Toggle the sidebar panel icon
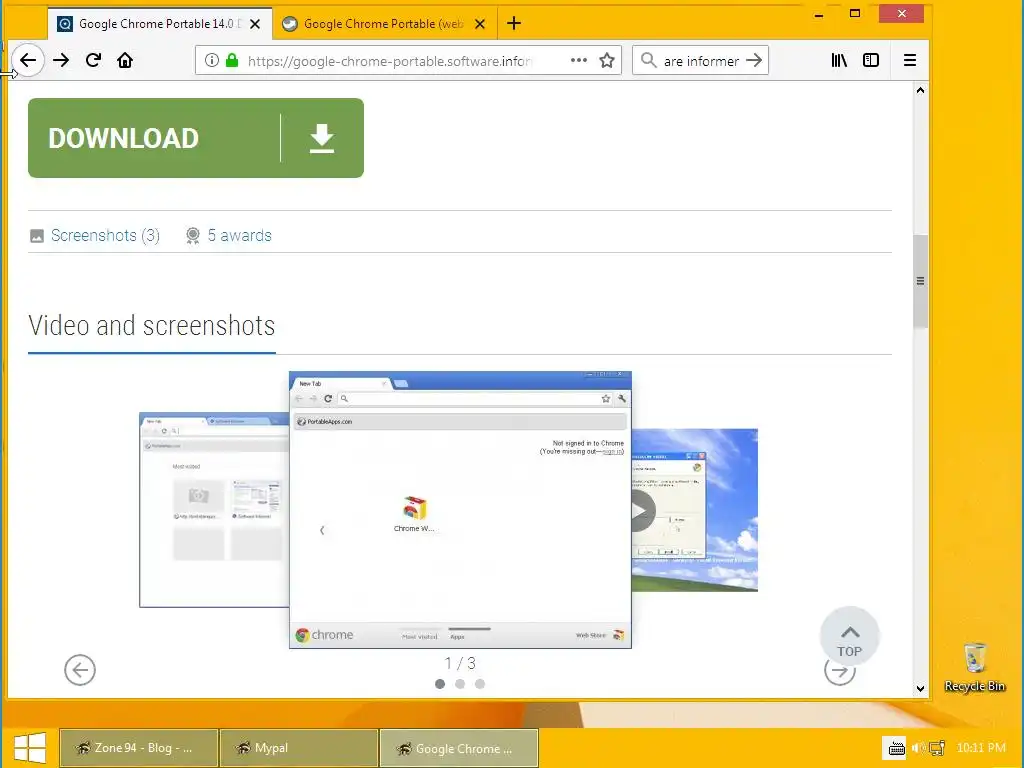1024x768 pixels. click(871, 61)
